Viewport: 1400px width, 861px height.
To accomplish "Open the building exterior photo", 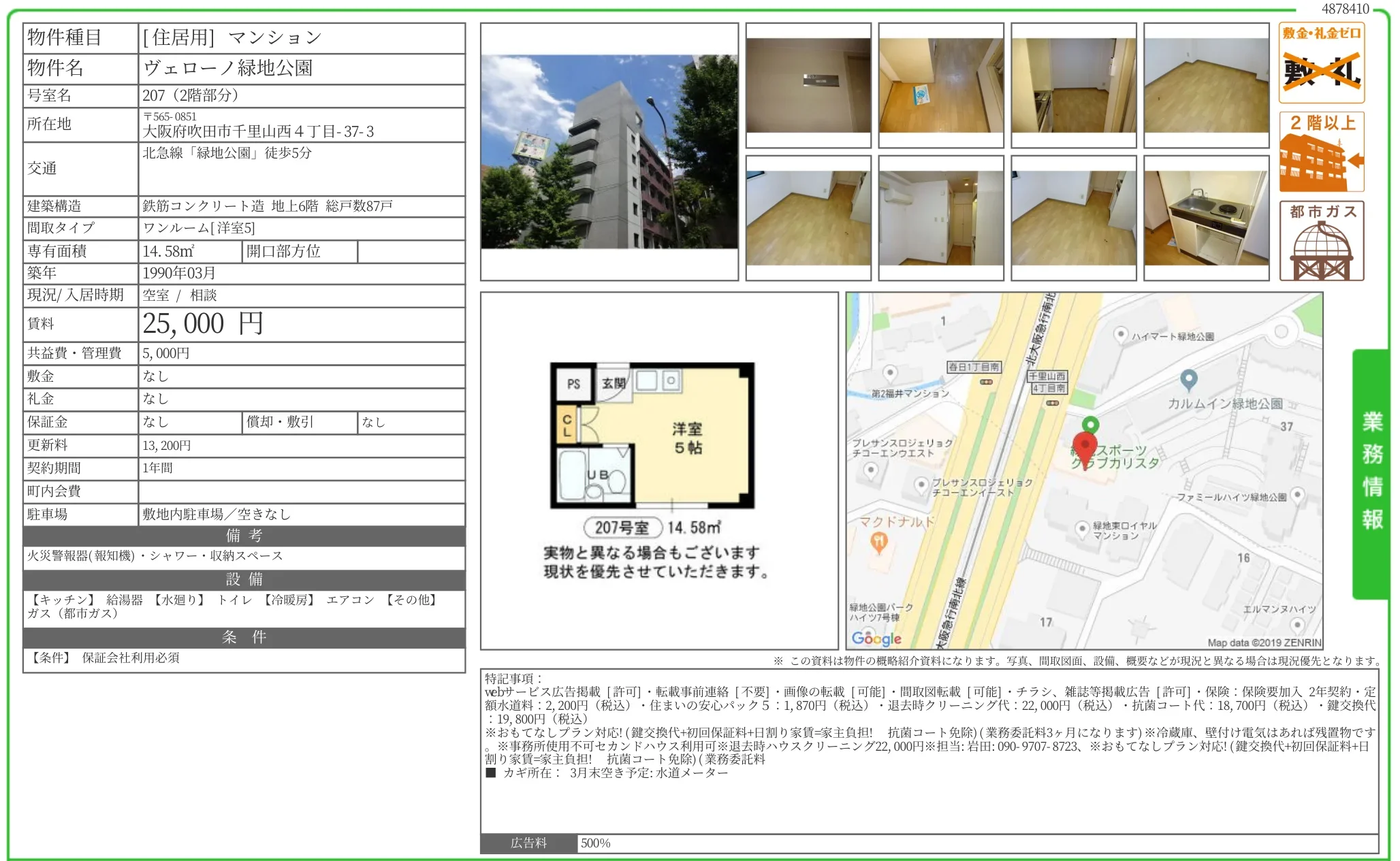I will 609,152.
